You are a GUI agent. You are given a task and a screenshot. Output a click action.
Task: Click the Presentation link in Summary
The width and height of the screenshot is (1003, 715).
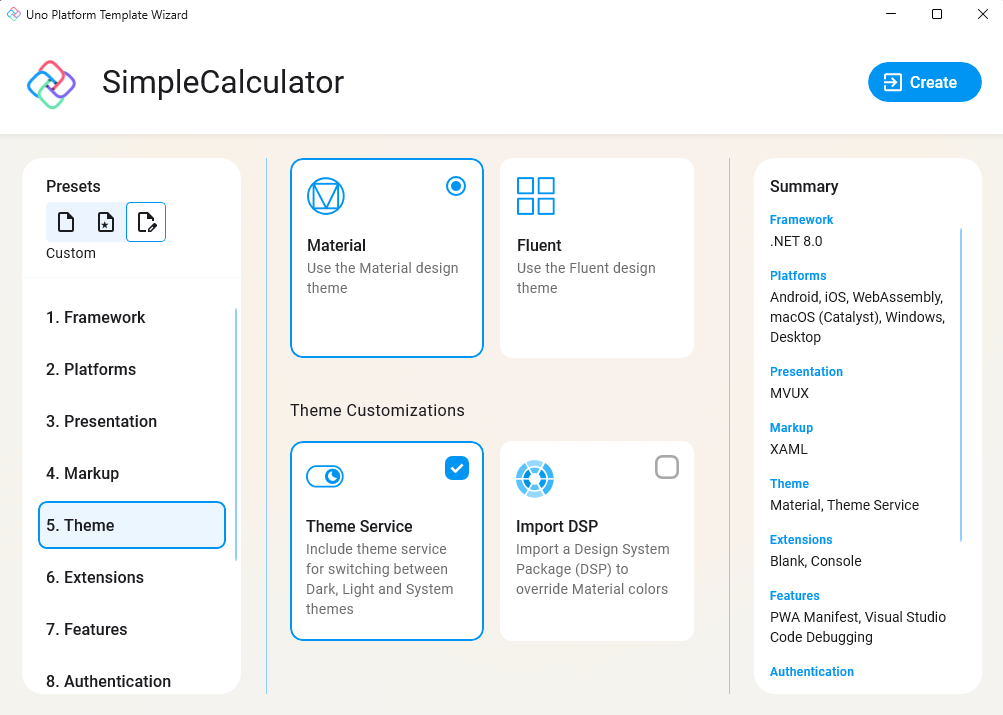click(806, 371)
